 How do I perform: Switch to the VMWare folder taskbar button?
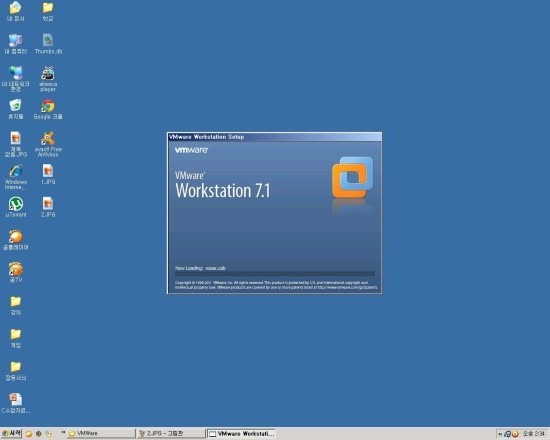pos(100,434)
